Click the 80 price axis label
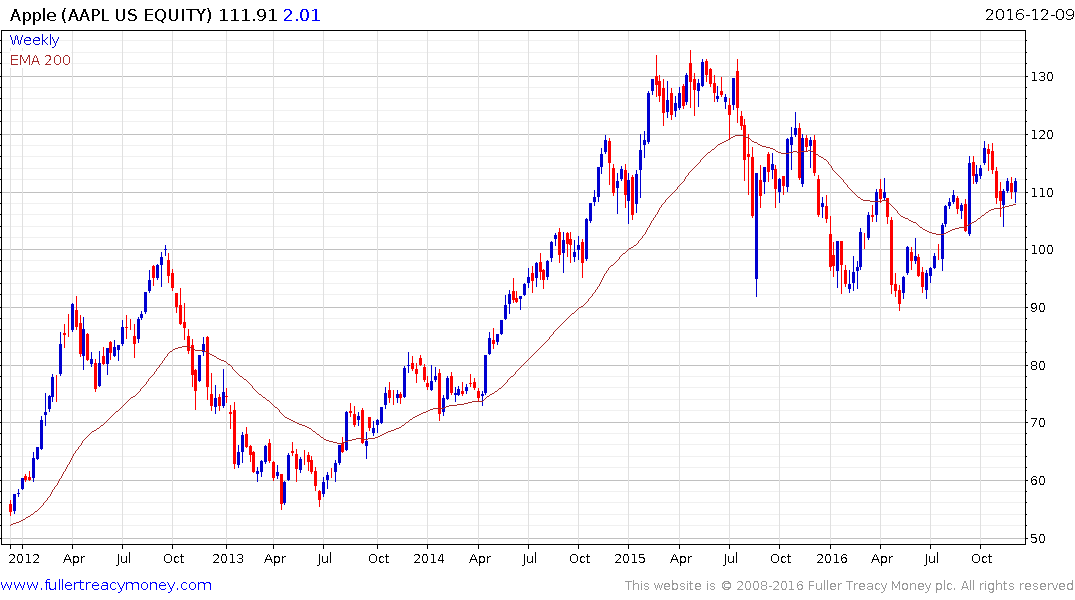This screenshot has width=1075, height=600. pos(1038,365)
